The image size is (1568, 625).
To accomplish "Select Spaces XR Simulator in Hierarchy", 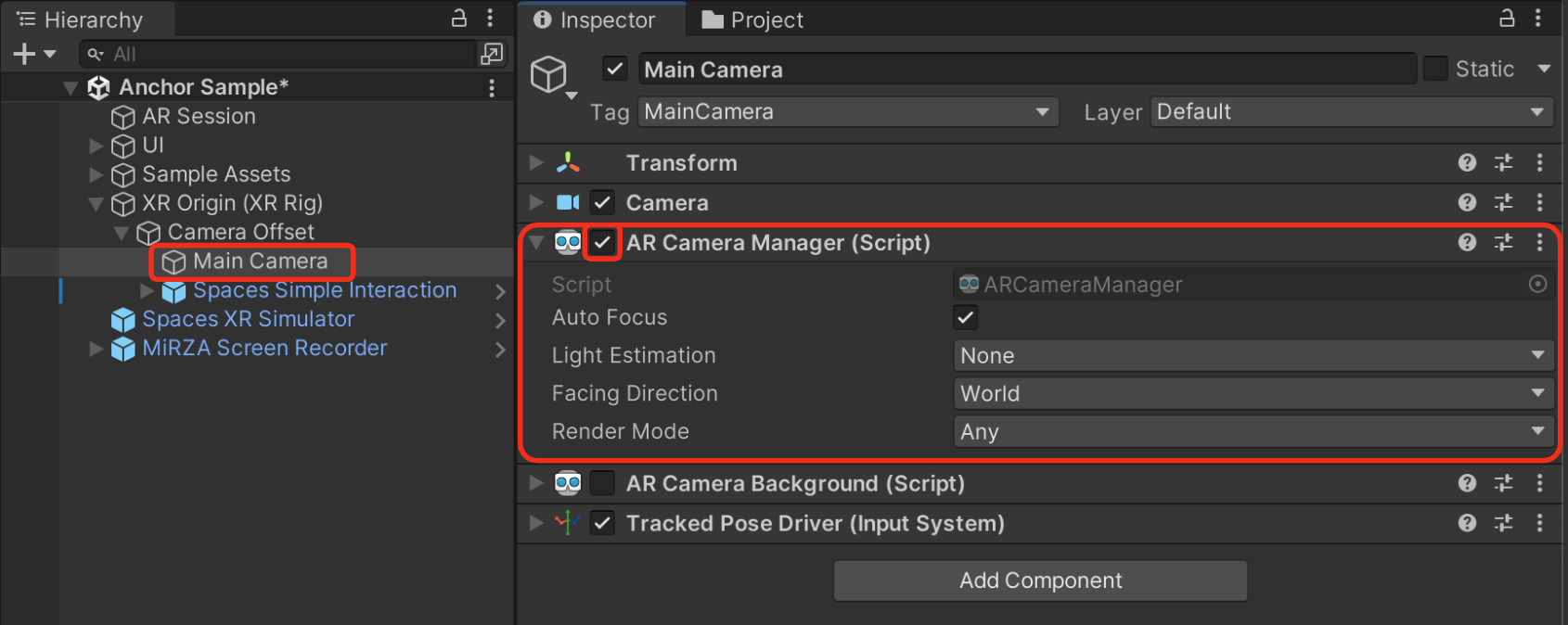I will click(x=248, y=319).
